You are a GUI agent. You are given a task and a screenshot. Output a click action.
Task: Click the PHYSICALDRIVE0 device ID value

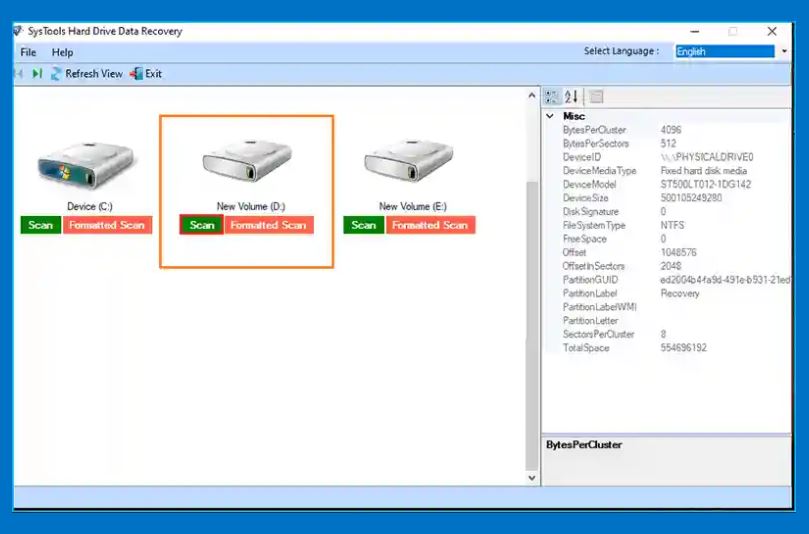(707, 157)
